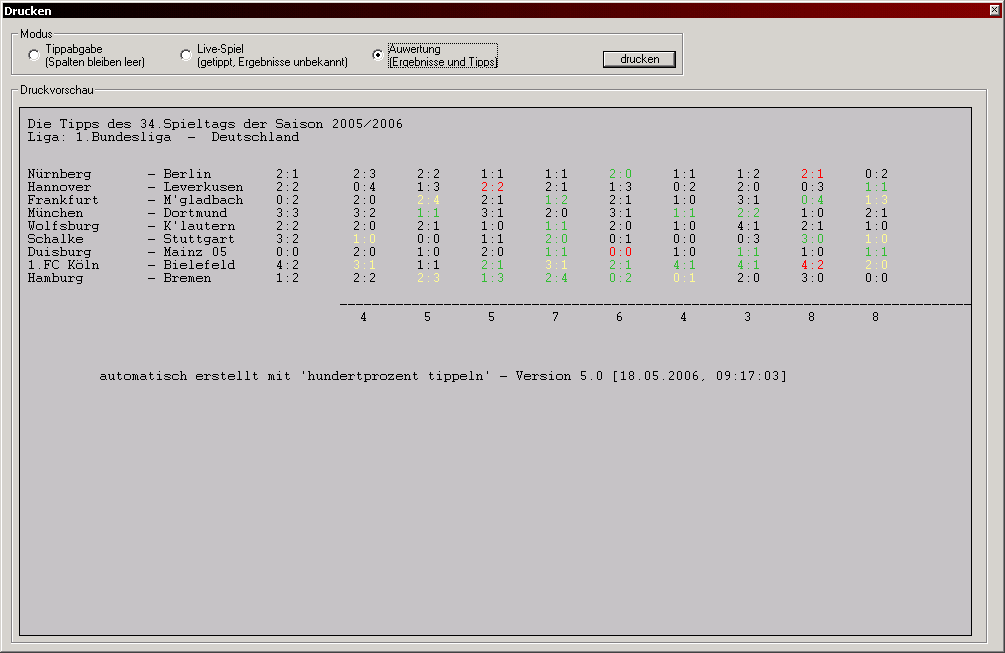This screenshot has width=1005, height=653.
Task: Close the Drucken dialog window
Action: [x=994, y=10]
